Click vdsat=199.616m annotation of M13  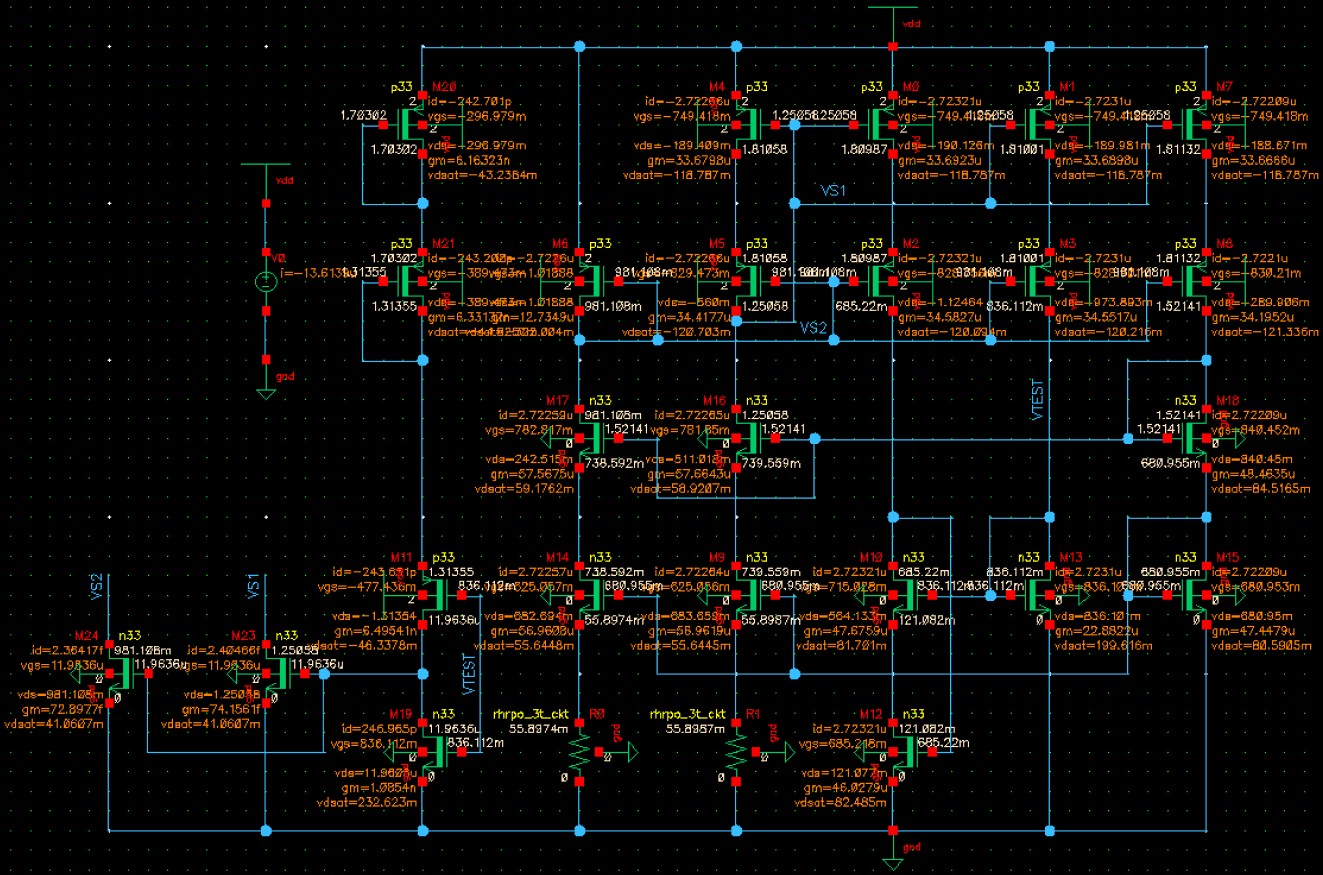point(1105,646)
